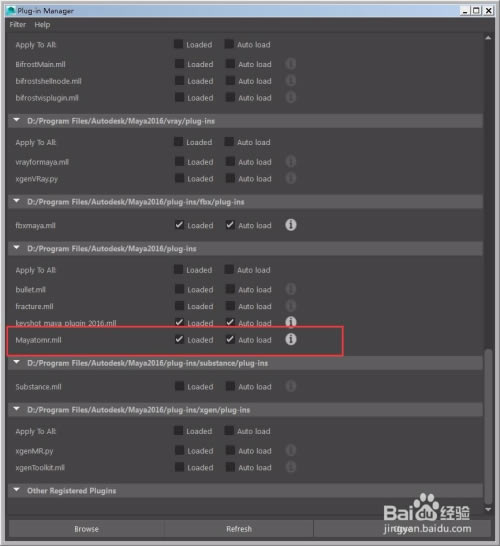Collapse the plug-ins/fbx/plug-ins section
The width and height of the screenshot is (500, 546).
point(16,201)
